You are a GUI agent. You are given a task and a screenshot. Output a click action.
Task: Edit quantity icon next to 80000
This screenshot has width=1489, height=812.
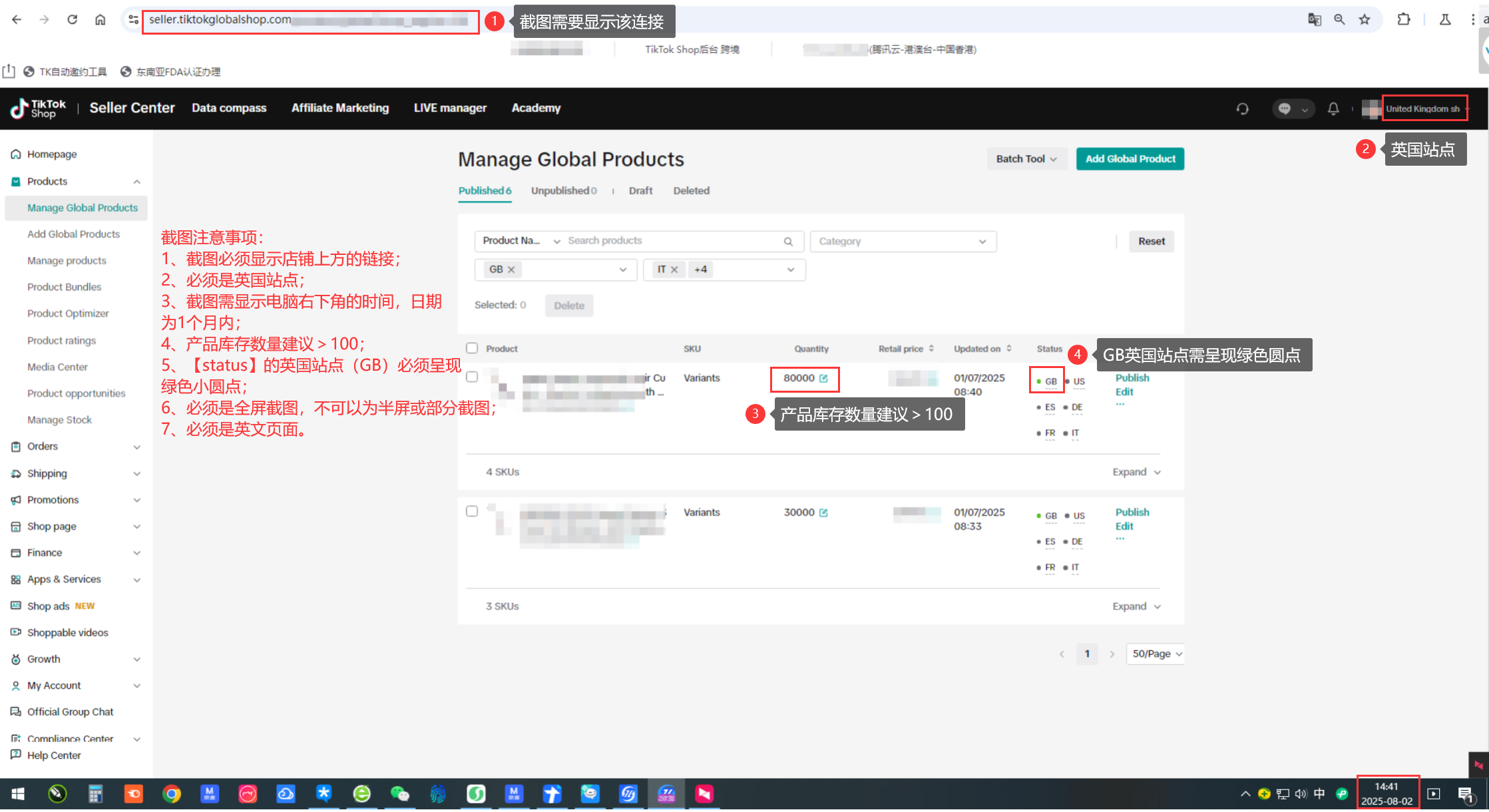point(824,378)
